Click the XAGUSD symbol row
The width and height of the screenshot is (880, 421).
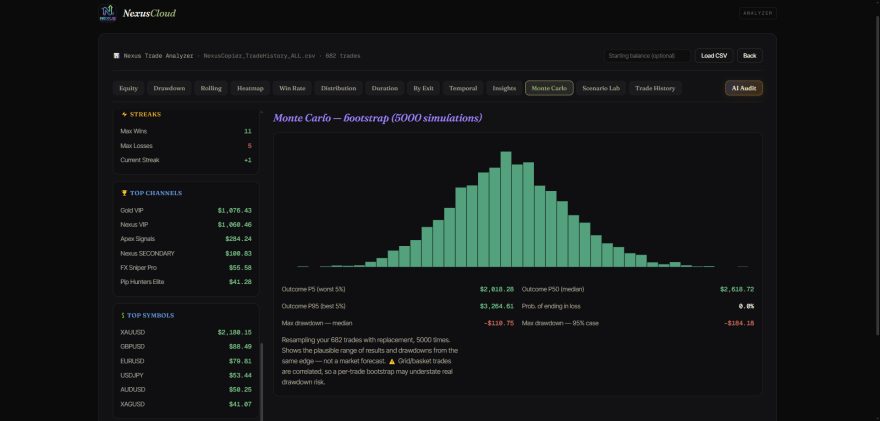point(186,404)
